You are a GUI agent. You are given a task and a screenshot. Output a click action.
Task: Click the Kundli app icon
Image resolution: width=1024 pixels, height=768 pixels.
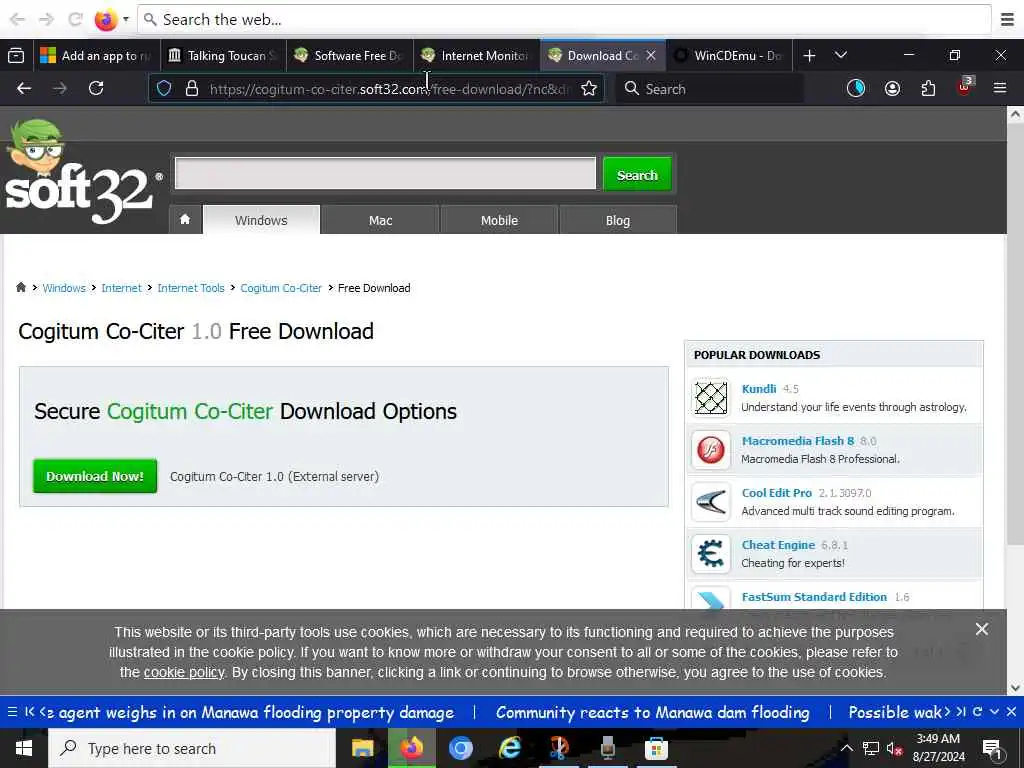pyautogui.click(x=711, y=397)
